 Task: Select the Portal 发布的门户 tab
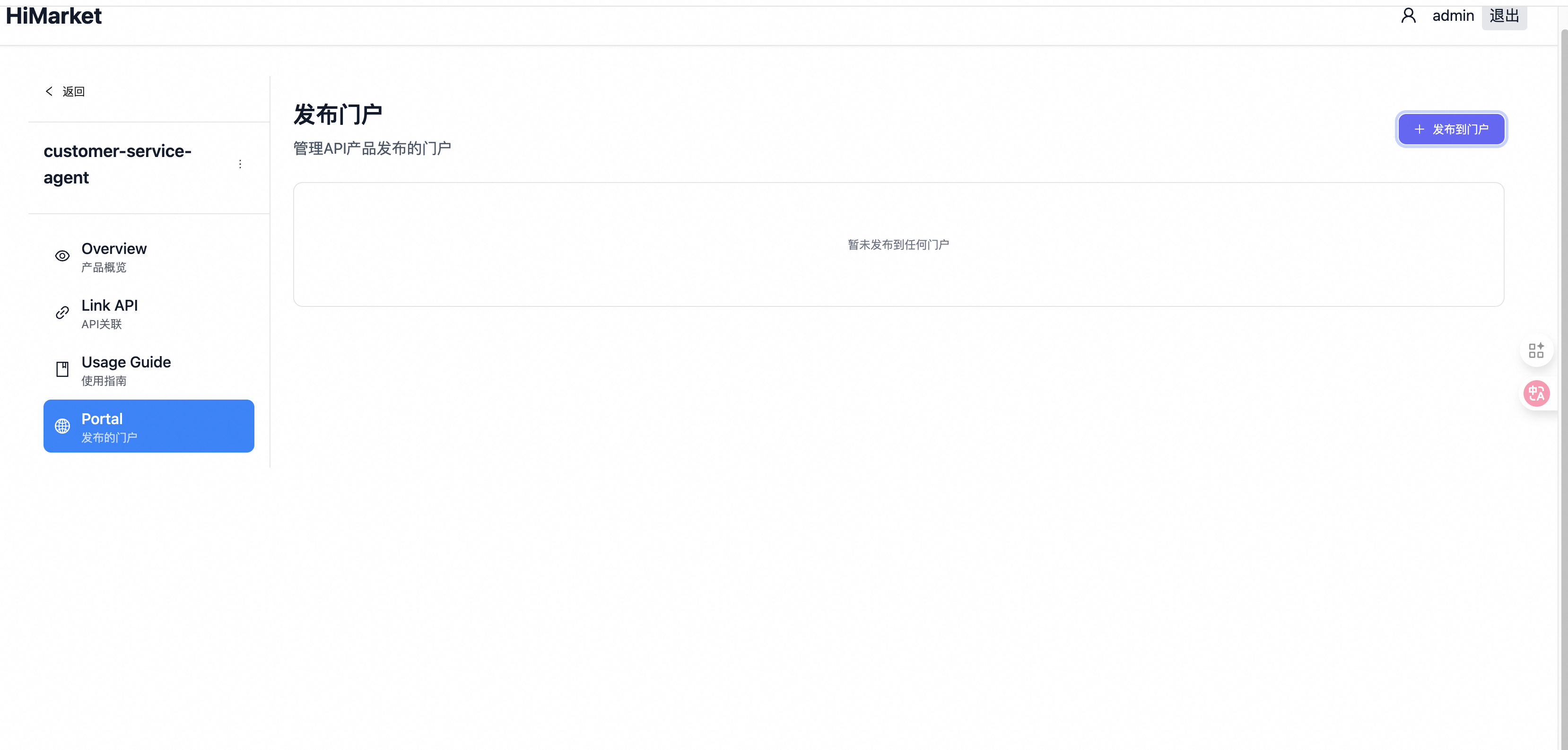[149, 426]
